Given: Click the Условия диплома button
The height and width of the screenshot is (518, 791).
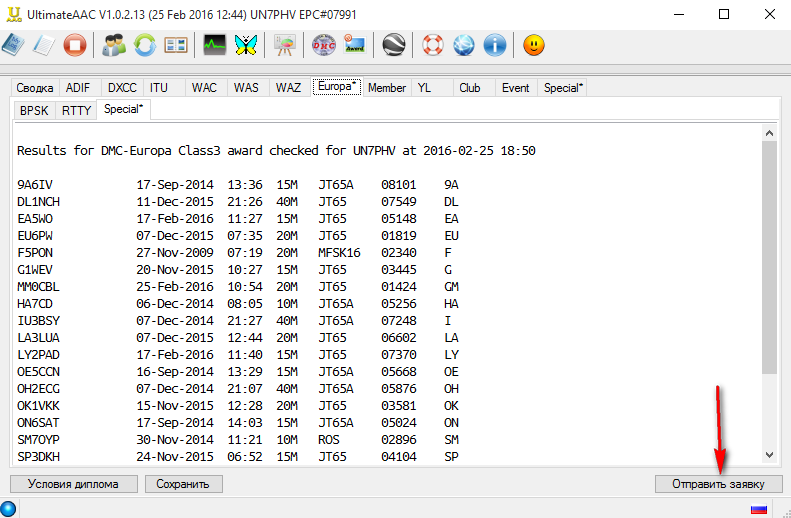Looking at the screenshot, I should point(73,484).
